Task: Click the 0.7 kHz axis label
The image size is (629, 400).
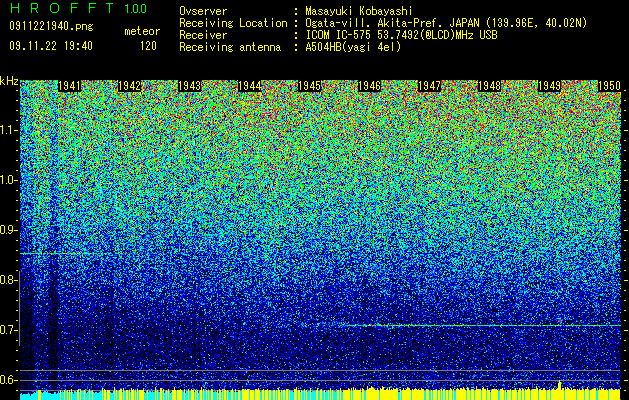Action: click(x=9, y=330)
